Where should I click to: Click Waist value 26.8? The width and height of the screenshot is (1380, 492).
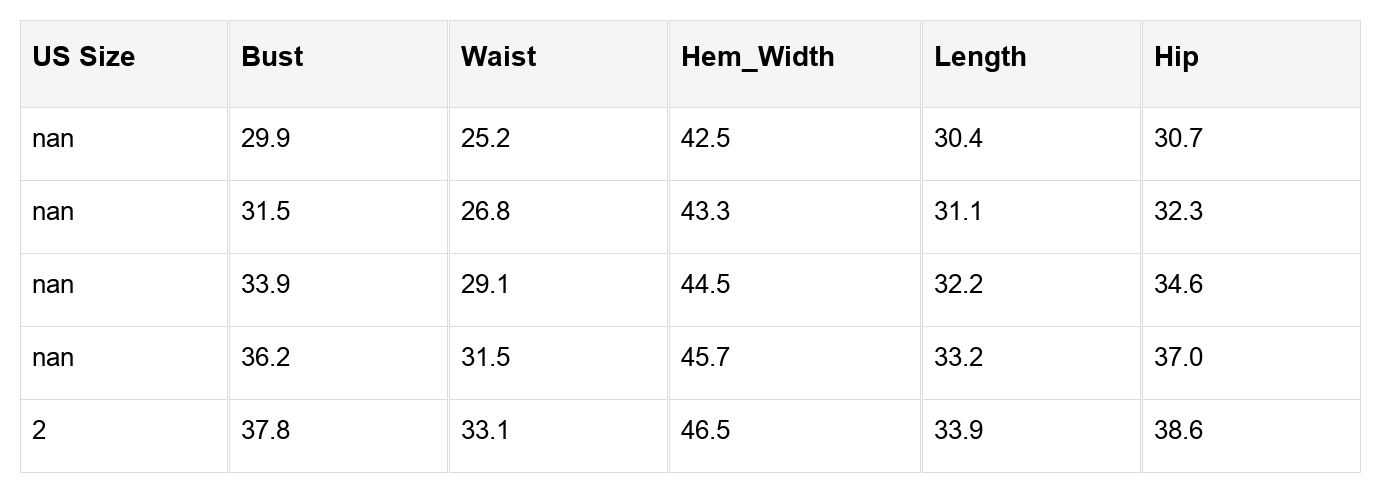click(485, 211)
